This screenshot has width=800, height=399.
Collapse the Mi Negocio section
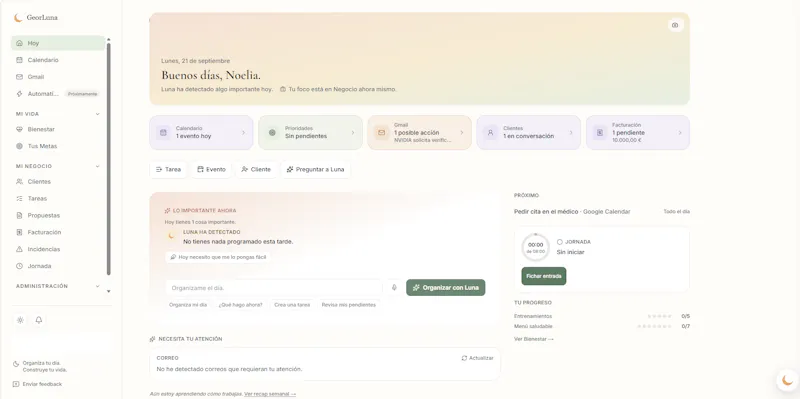97,166
